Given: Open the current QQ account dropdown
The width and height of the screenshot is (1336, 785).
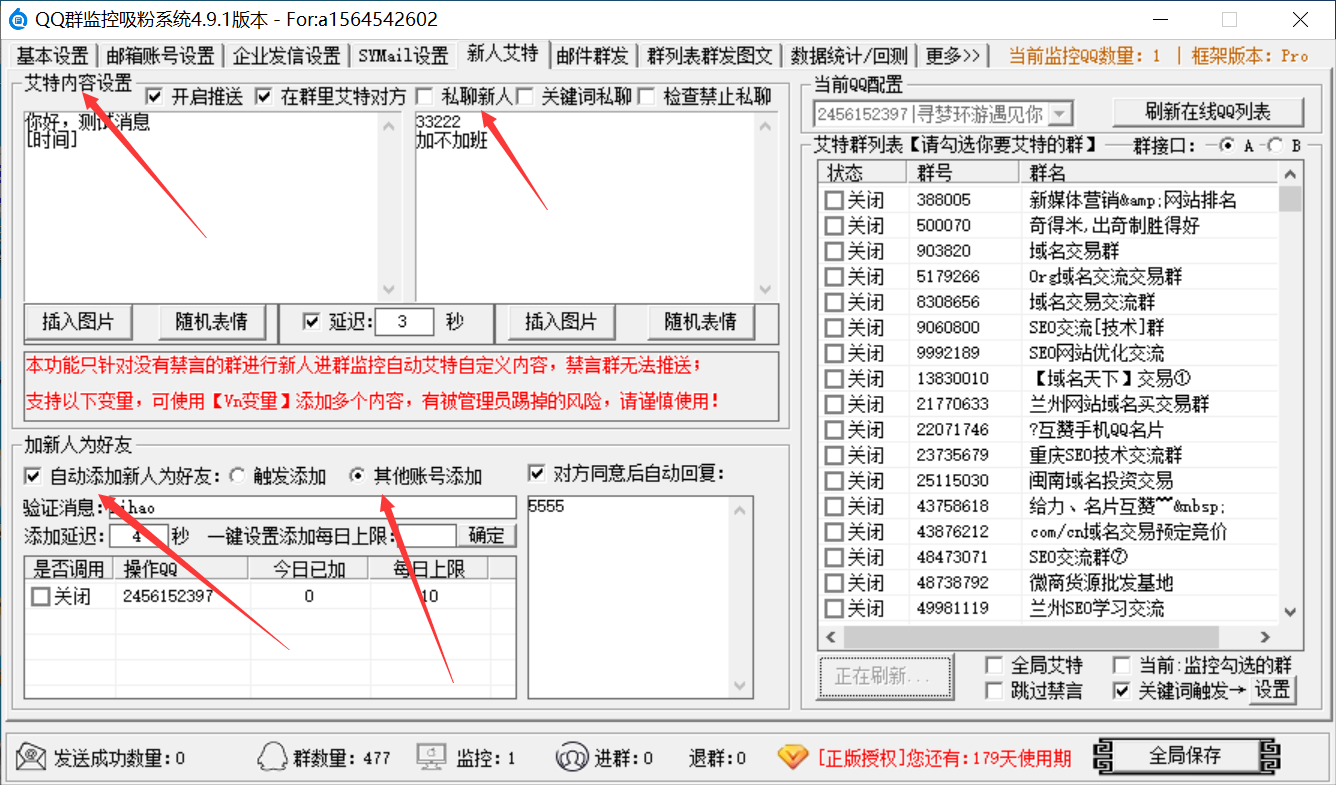Looking at the screenshot, I should (x=1061, y=114).
